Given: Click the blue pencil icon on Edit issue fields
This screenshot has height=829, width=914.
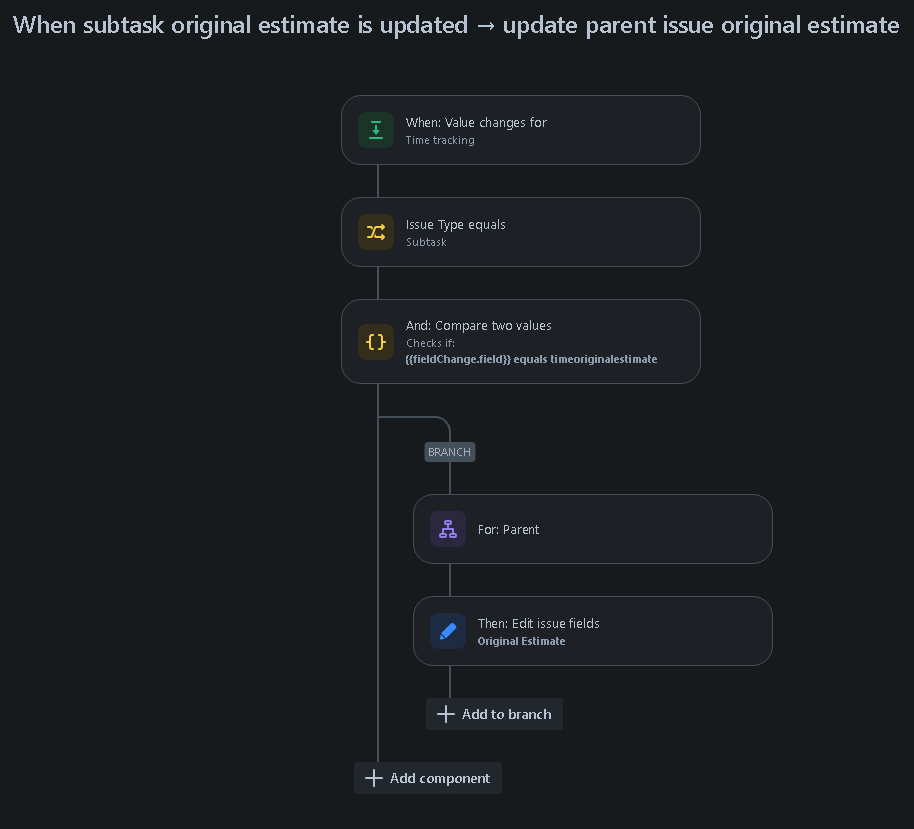Looking at the screenshot, I should point(448,631).
